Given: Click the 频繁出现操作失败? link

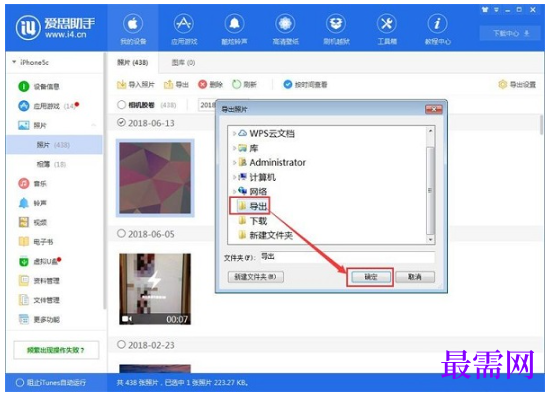Looking at the screenshot, I should [x=56, y=350].
